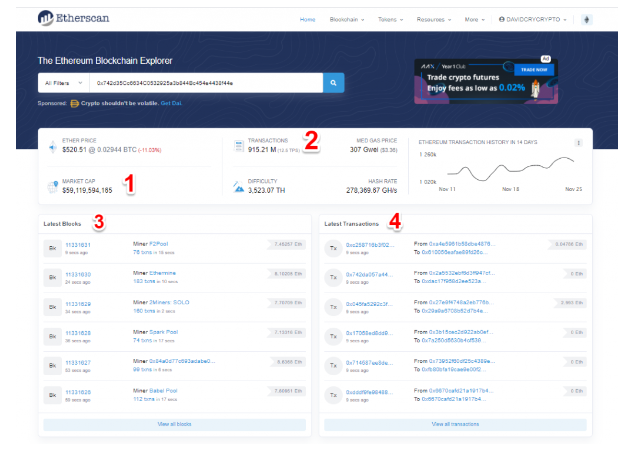This screenshot has height=450, width=633.
Task: Open miner F2Pool link
Action: pos(159,244)
